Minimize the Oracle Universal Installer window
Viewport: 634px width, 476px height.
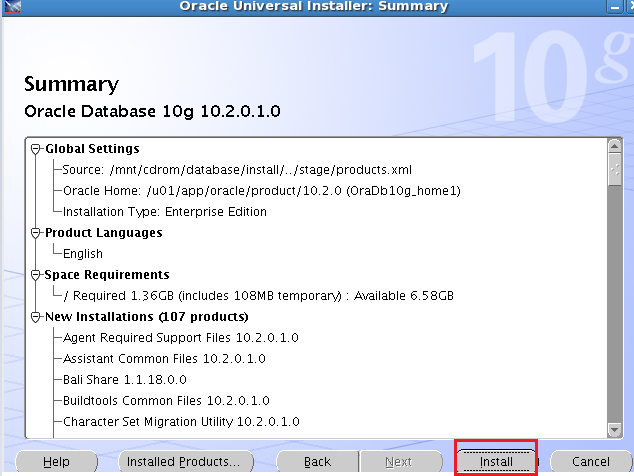pos(615,7)
